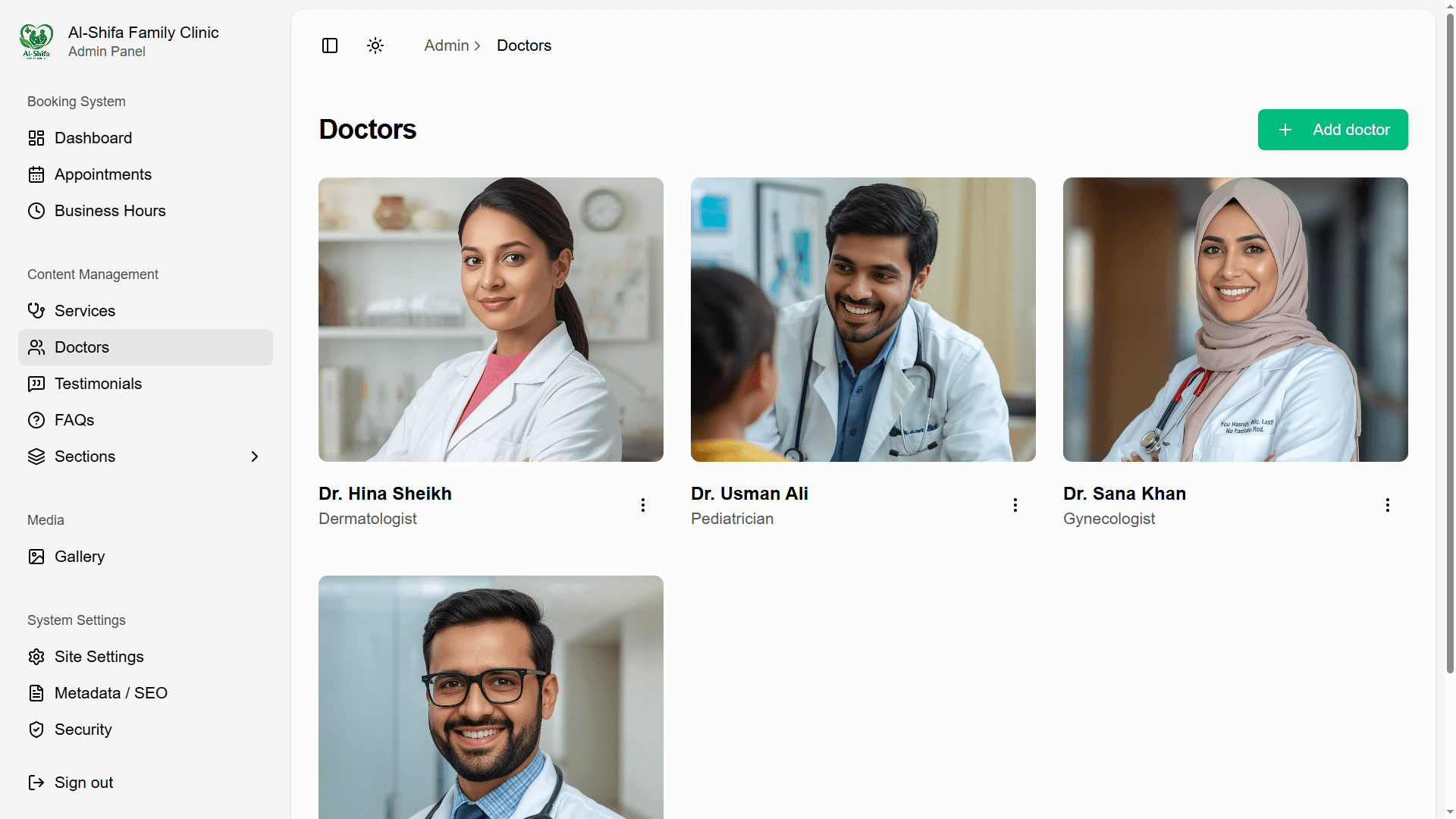The width and height of the screenshot is (1456, 819).
Task: Open Appointments in sidebar
Action: (146, 174)
